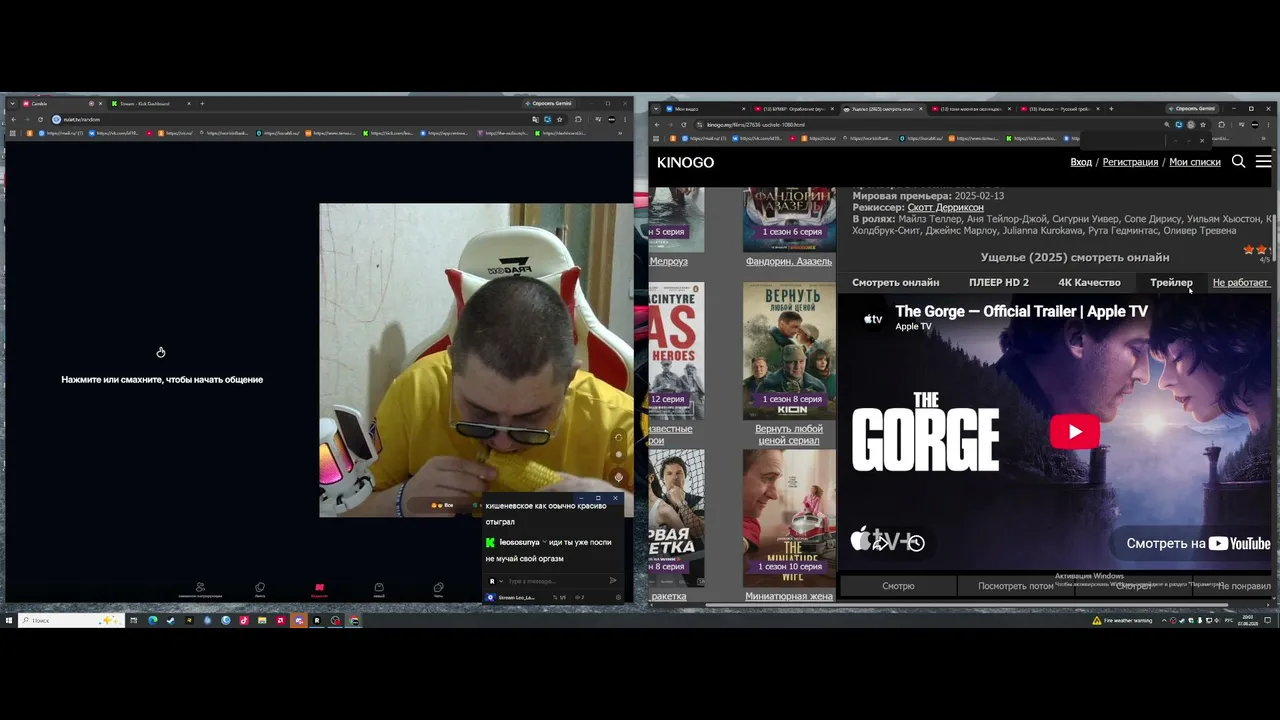Open the feed icon in the video chat bottom bar

[x=260, y=588]
